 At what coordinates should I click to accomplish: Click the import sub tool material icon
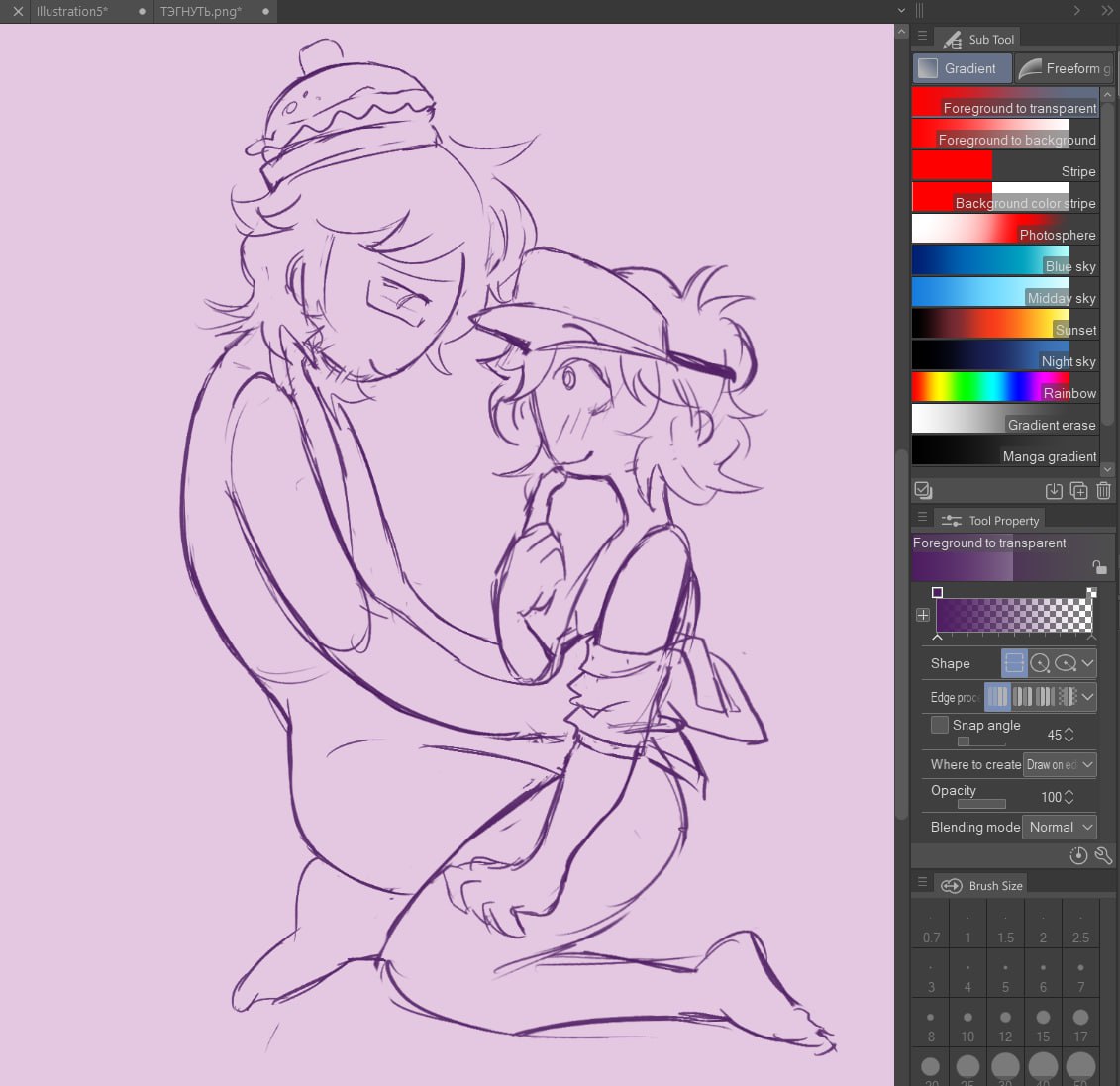1054,490
